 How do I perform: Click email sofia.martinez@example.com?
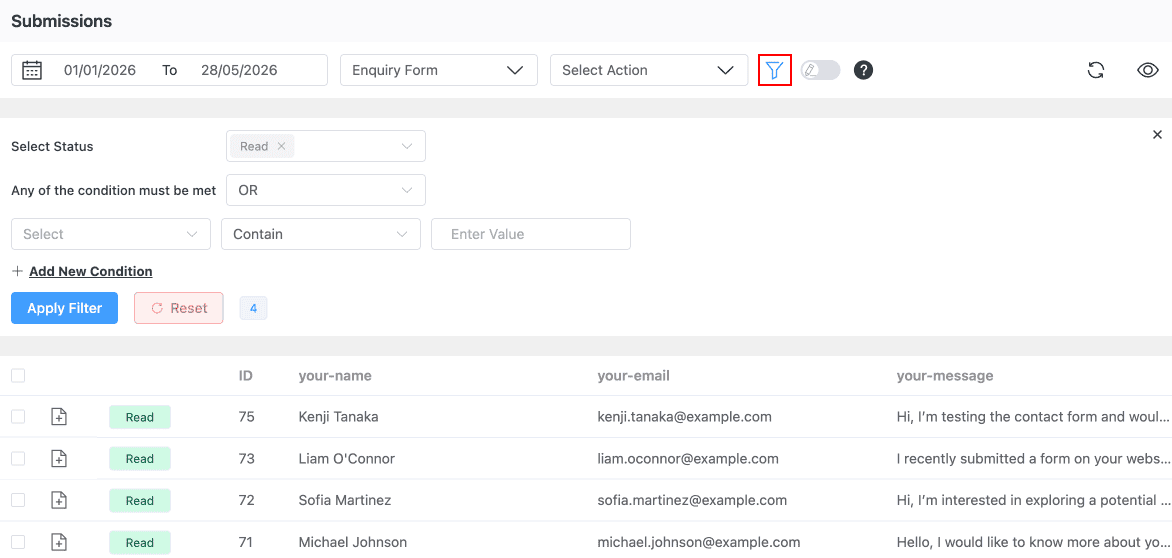[x=692, y=500]
